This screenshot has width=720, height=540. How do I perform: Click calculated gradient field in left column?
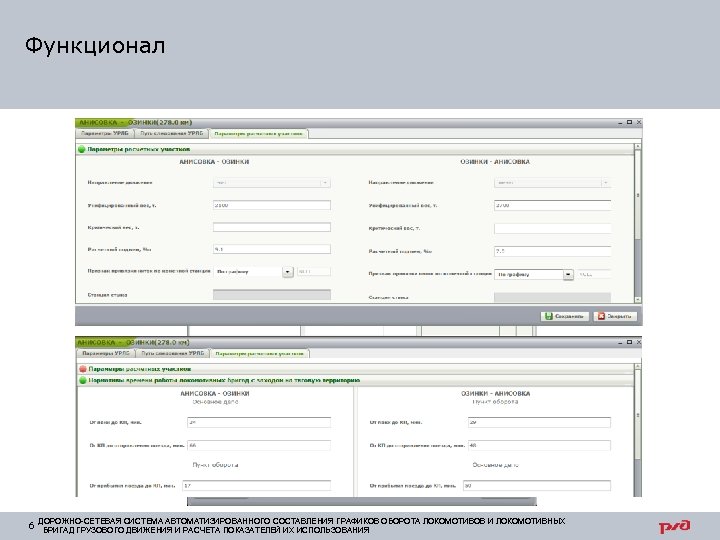click(x=272, y=249)
